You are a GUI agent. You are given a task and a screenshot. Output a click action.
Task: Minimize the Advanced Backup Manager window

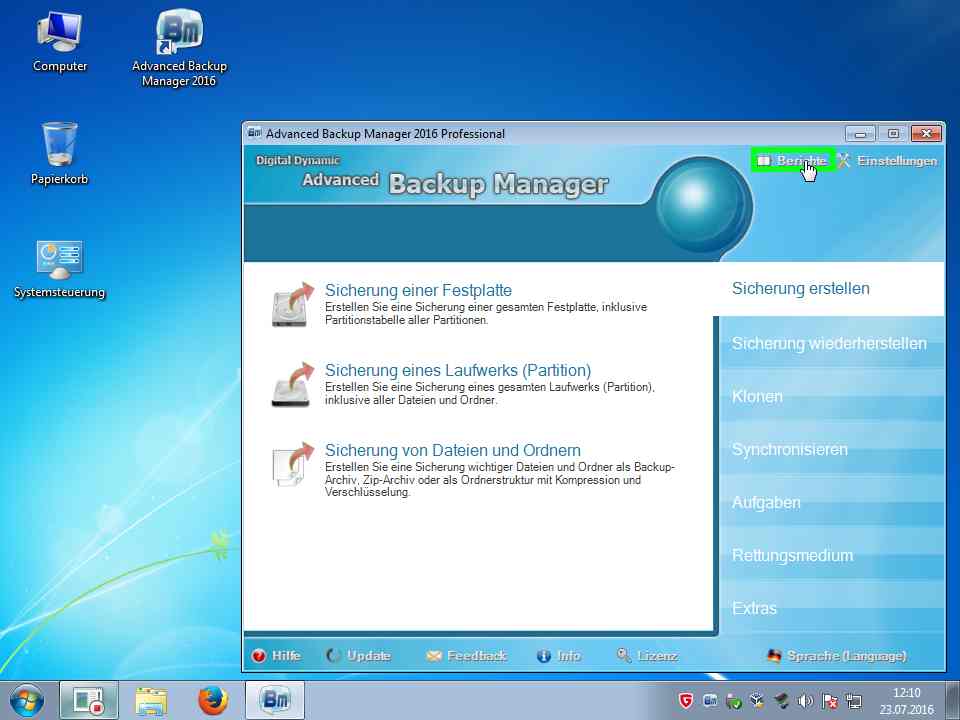click(x=860, y=133)
